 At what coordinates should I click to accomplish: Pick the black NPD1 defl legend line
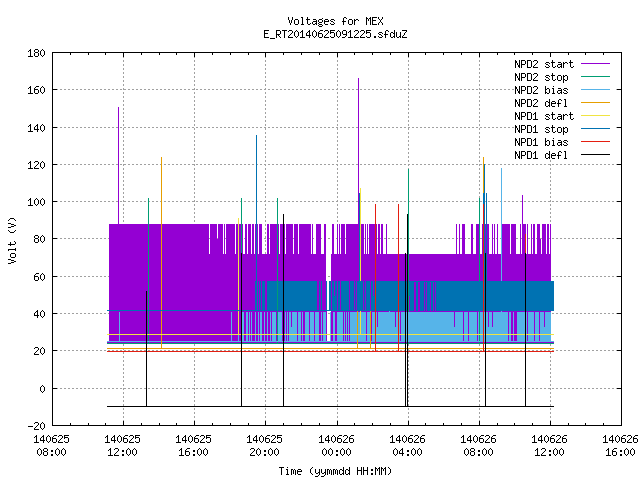click(595, 155)
